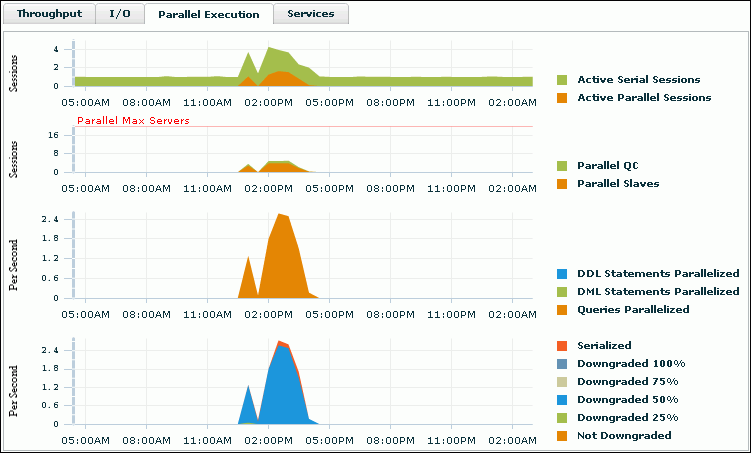Click the red Serialized legend swatch
This screenshot has width=751, height=453.
562,345
